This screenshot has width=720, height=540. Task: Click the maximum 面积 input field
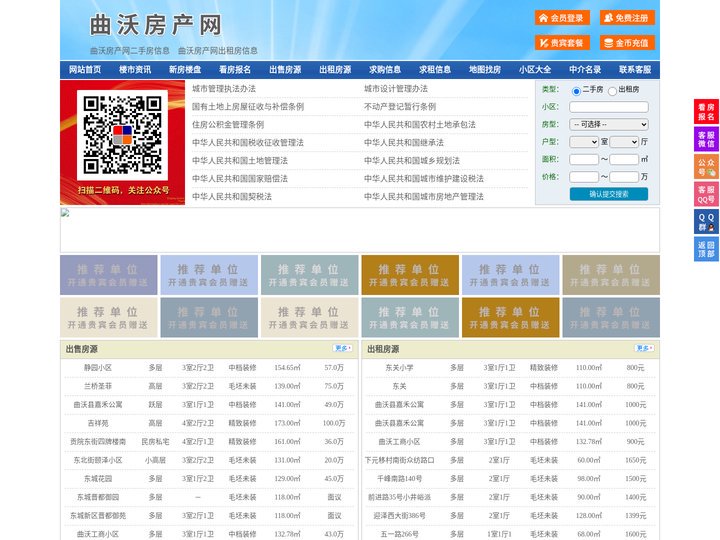pyautogui.click(x=624, y=159)
